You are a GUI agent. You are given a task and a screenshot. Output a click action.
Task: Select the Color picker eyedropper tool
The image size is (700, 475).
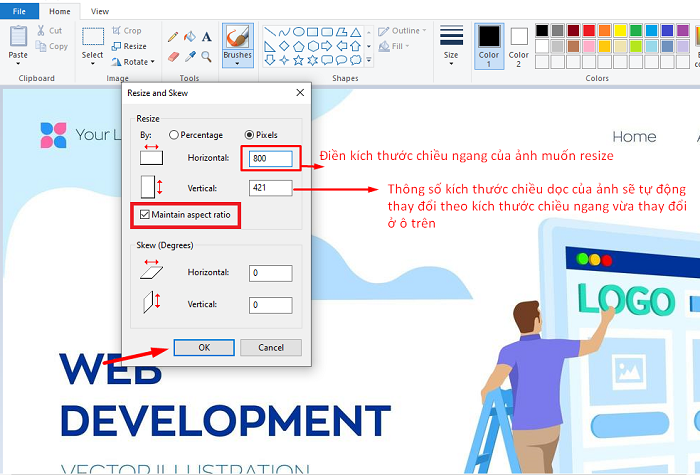[x=190, y=57]
